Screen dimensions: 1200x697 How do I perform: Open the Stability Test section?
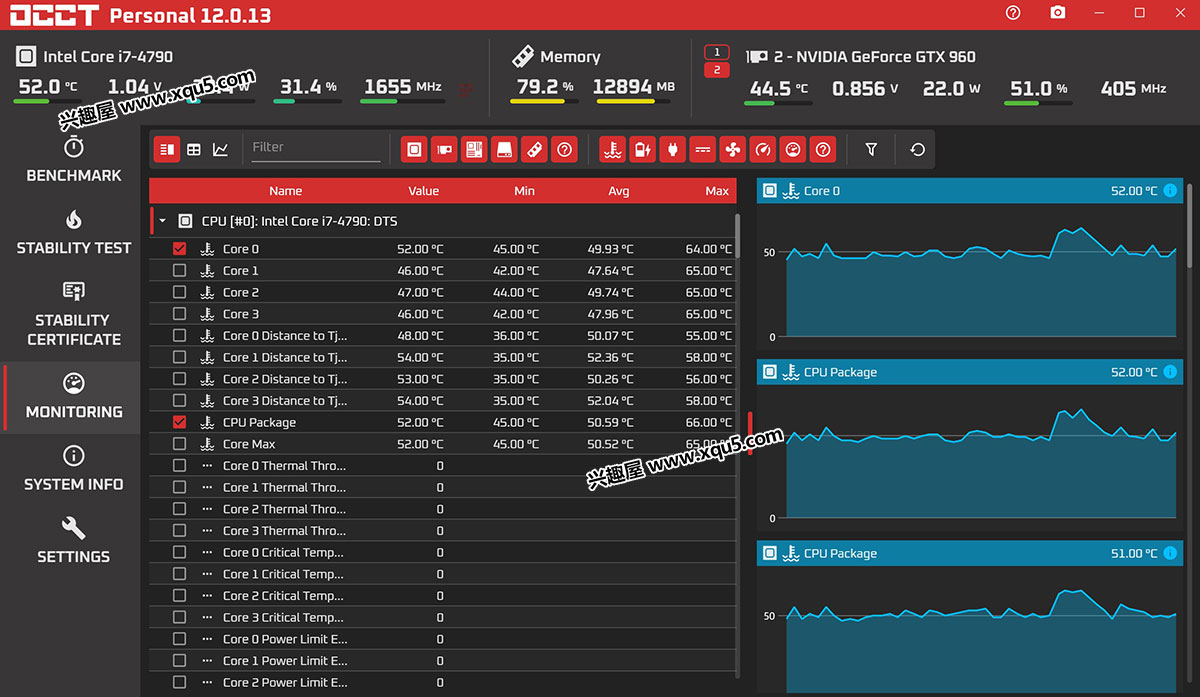73,234
